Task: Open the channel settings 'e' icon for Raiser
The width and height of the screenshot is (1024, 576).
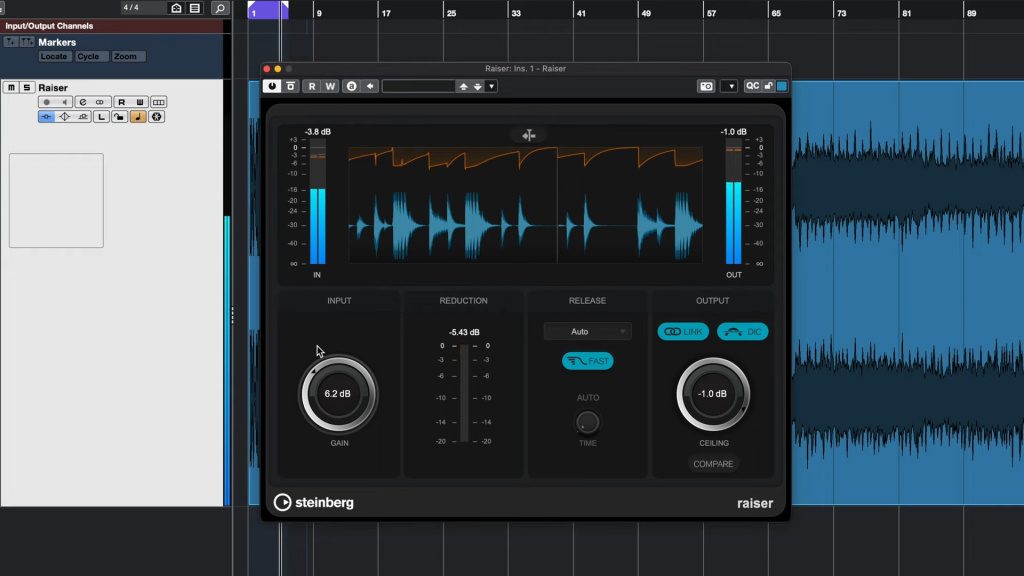Action: pyautogui.click(x=82, y=101)
